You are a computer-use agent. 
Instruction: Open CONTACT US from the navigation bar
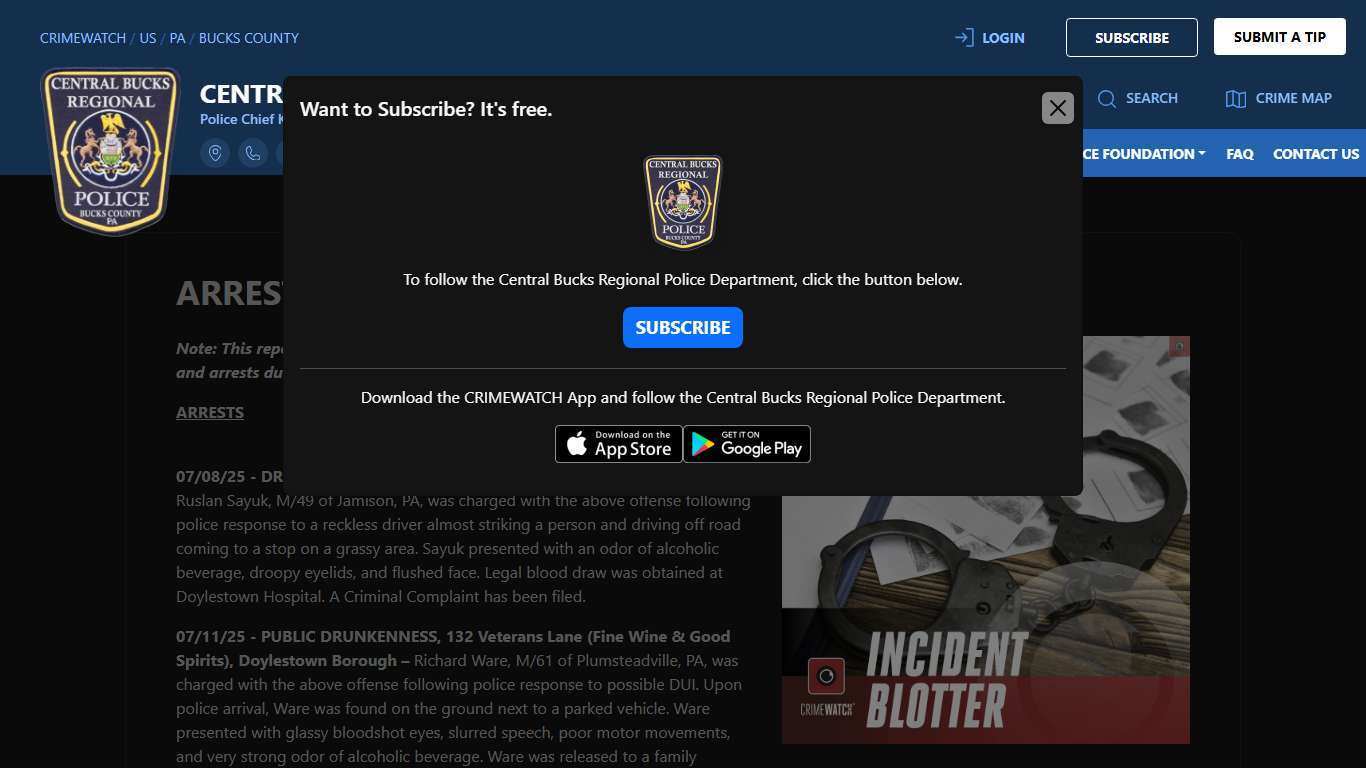(x=1315, y=154)
